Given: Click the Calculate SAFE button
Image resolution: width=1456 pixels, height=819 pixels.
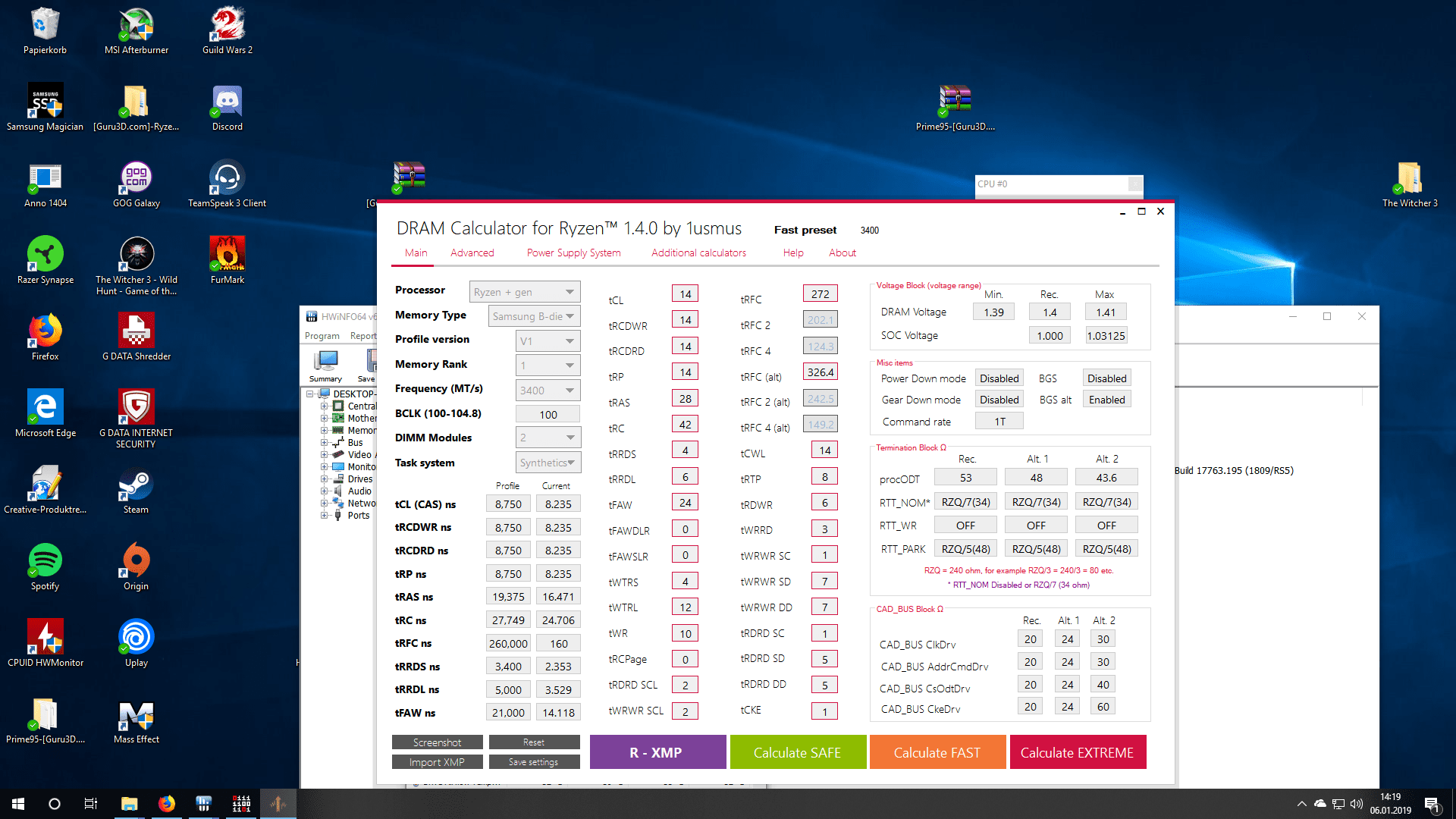Looking at the screenshot, I should click(797, 752).
